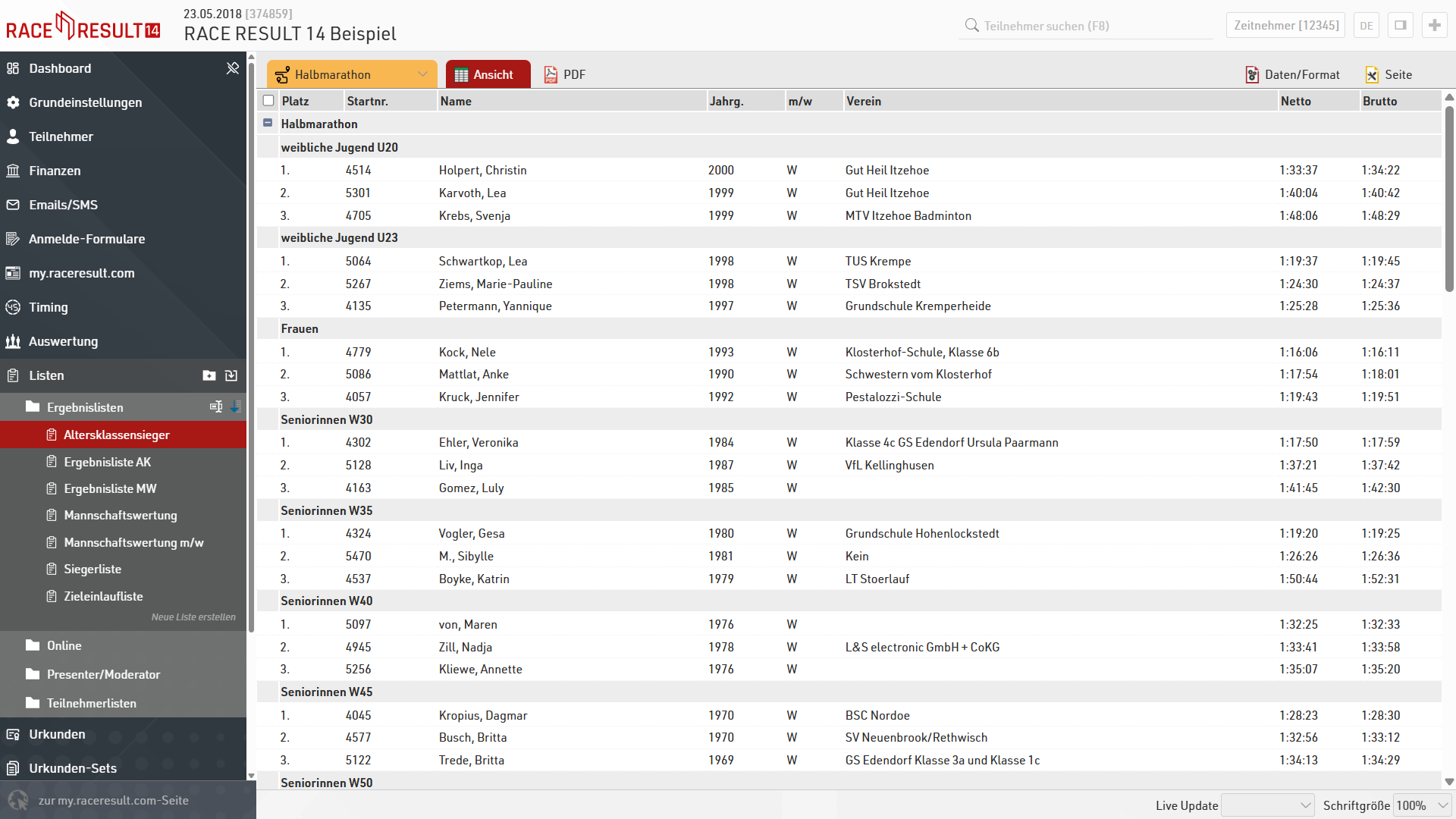
Task: Open the Live Update dropdown
Action: [x=1267, y=805]
